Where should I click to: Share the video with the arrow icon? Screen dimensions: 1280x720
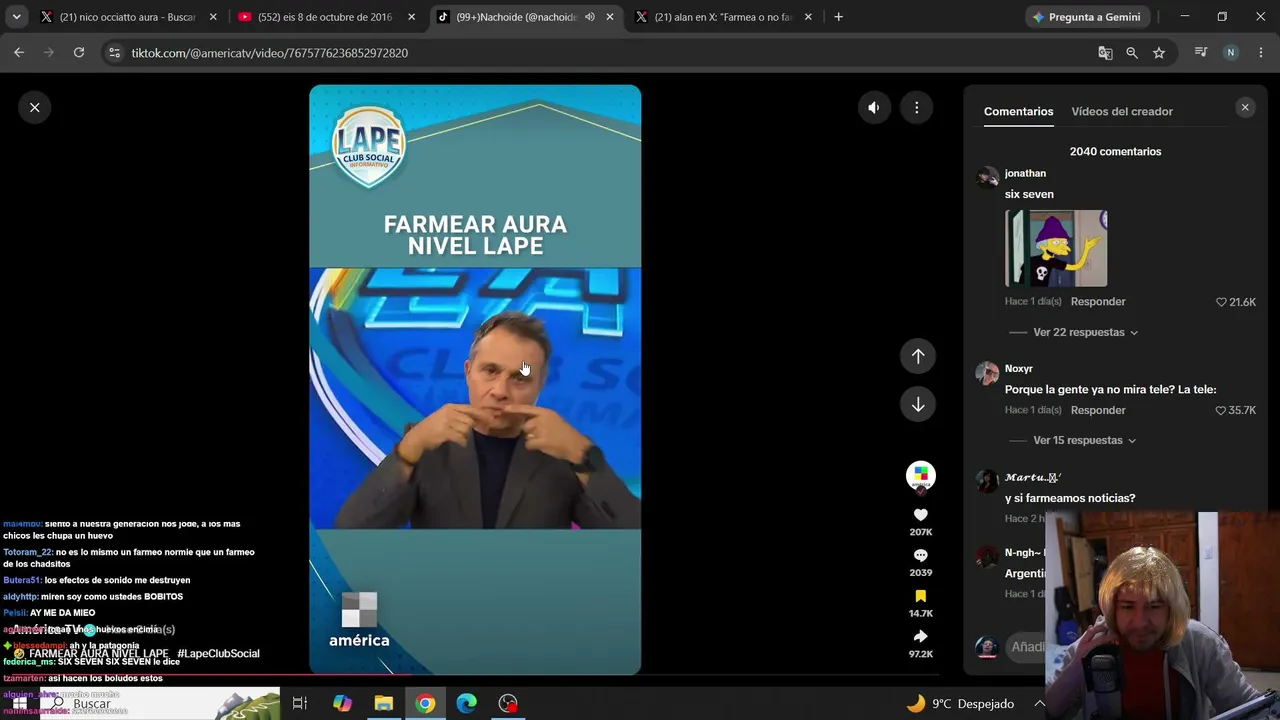pos(921,636)
